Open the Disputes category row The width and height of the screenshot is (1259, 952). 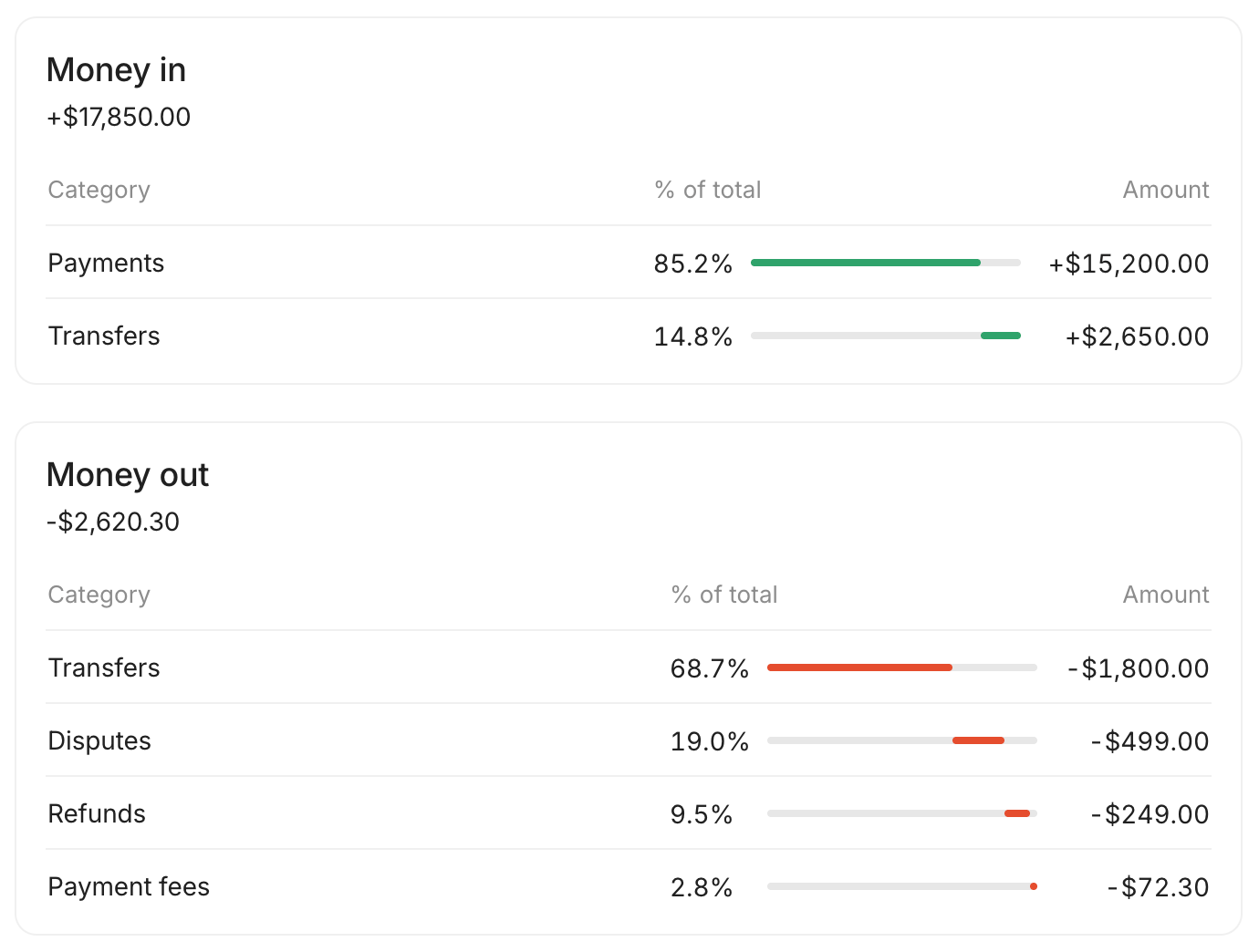click(629, 740)
